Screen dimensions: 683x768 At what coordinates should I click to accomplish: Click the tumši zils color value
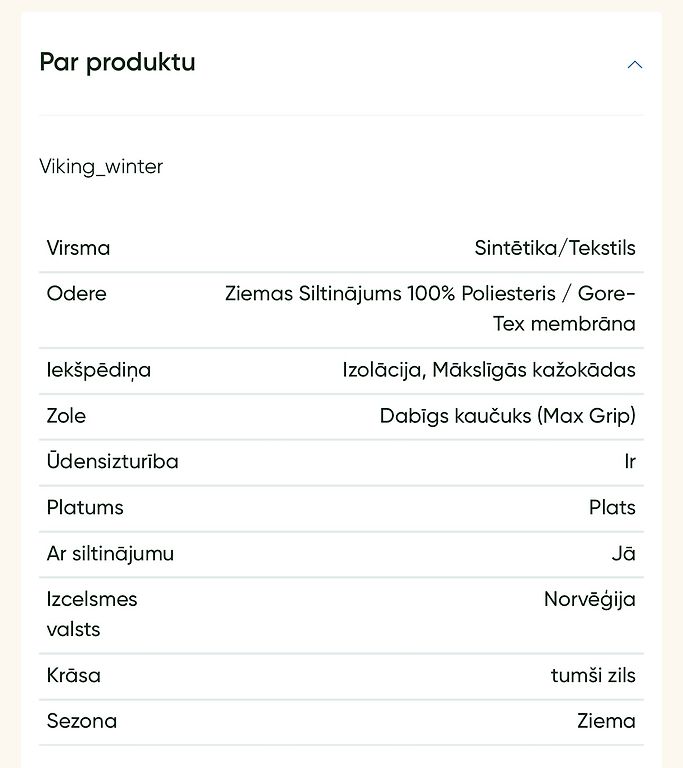(x=593, y=675)
